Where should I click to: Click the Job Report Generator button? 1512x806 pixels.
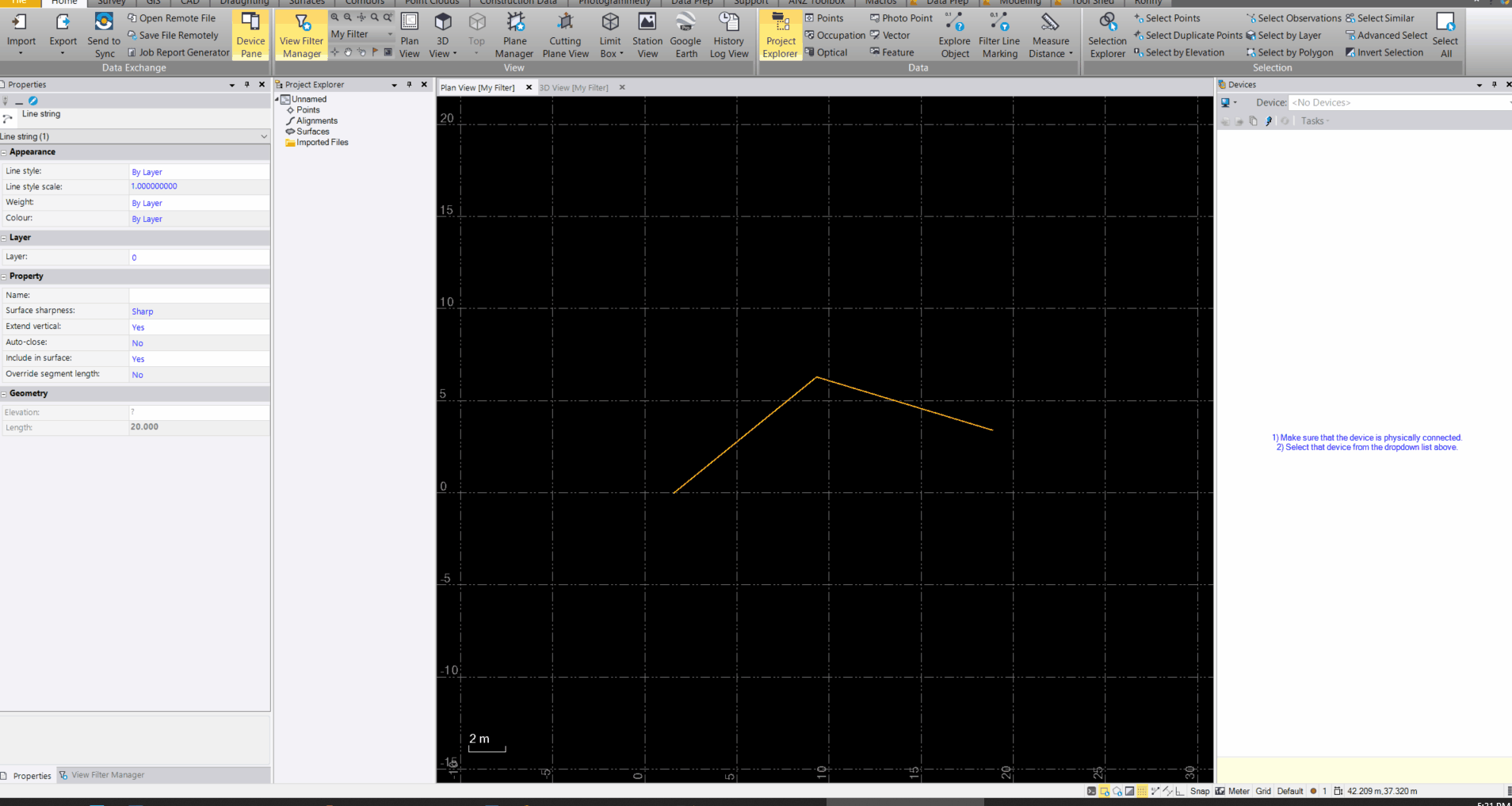click(x=178, y=52)
